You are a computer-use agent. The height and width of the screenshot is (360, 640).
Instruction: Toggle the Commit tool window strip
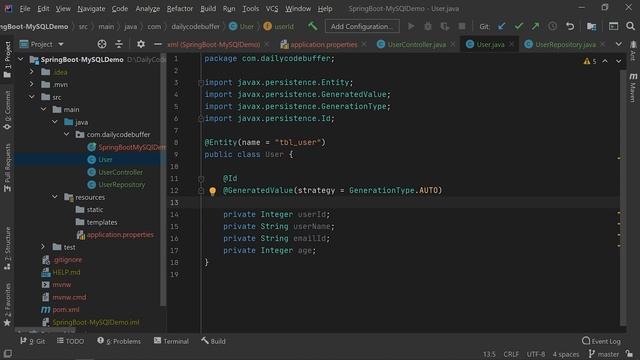[7, 110]
